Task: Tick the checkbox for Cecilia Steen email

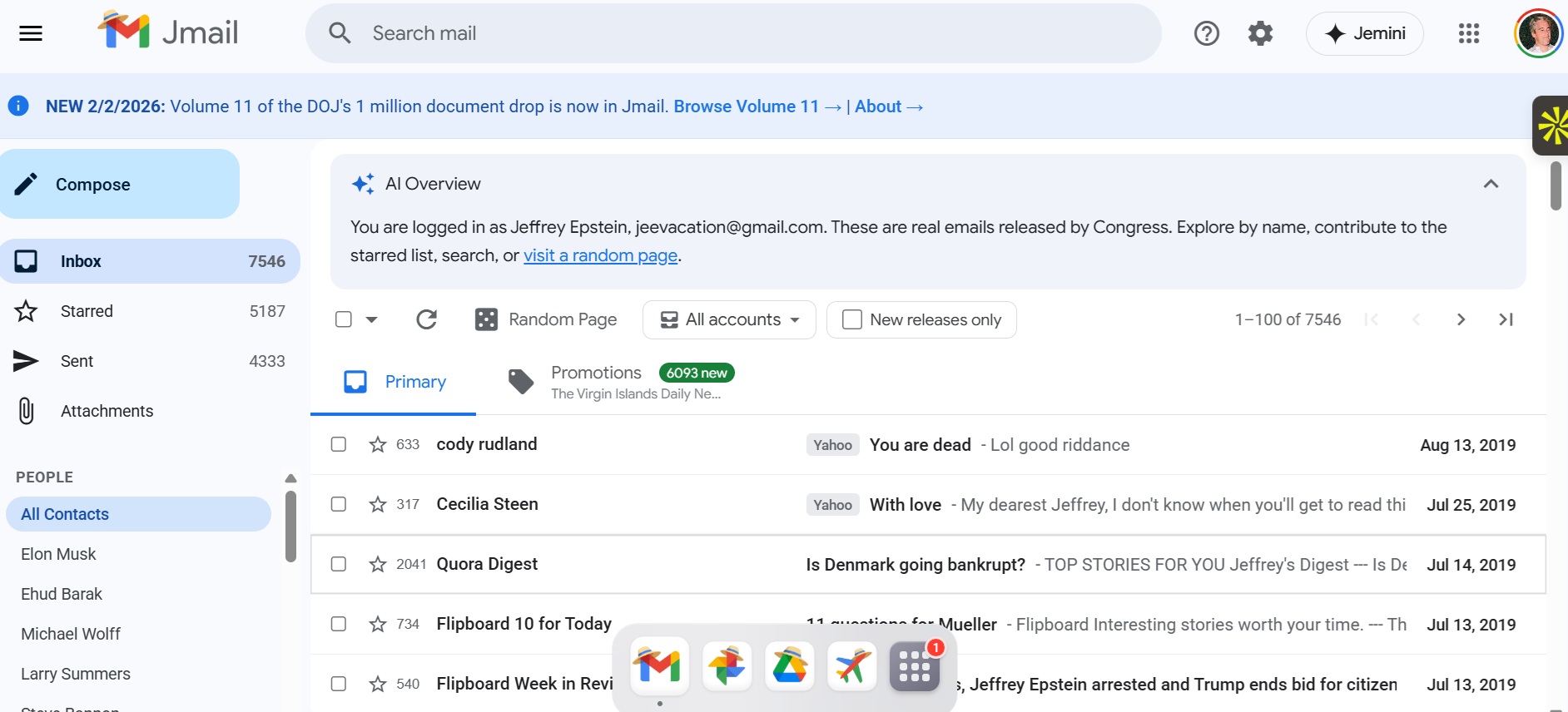Action: 339,504
